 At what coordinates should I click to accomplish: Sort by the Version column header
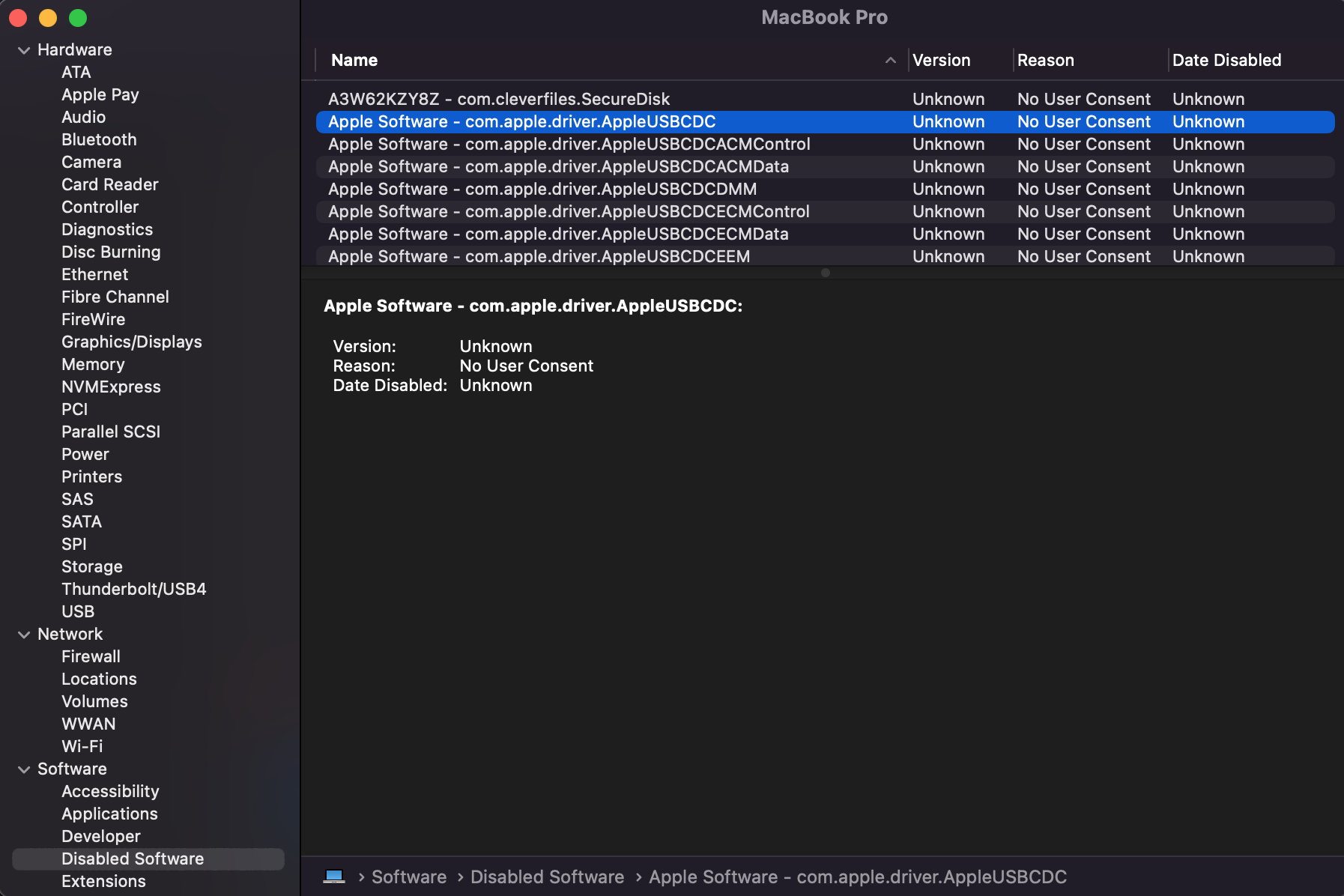pos(941,61)
